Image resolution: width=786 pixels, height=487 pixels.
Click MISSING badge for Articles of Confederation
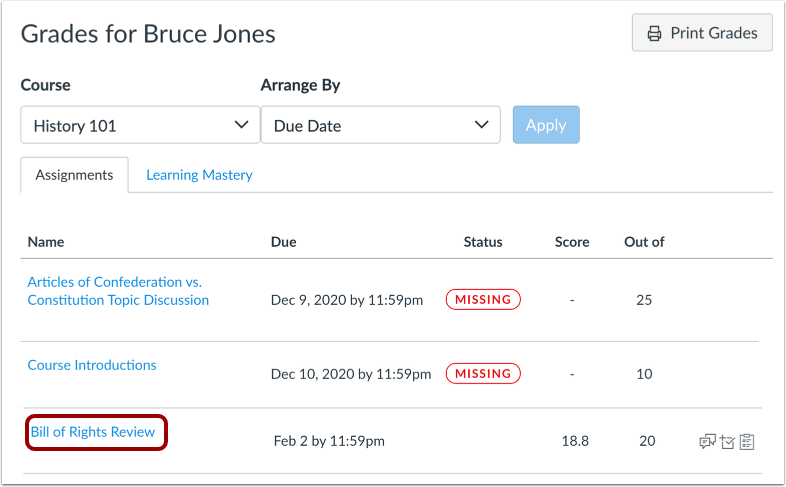coord(483,299)
